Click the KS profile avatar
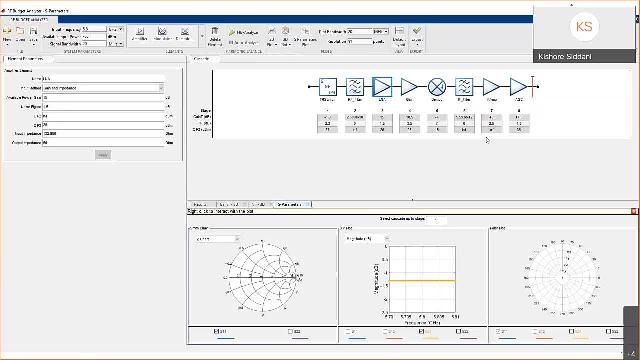 (x=584, y=27)
